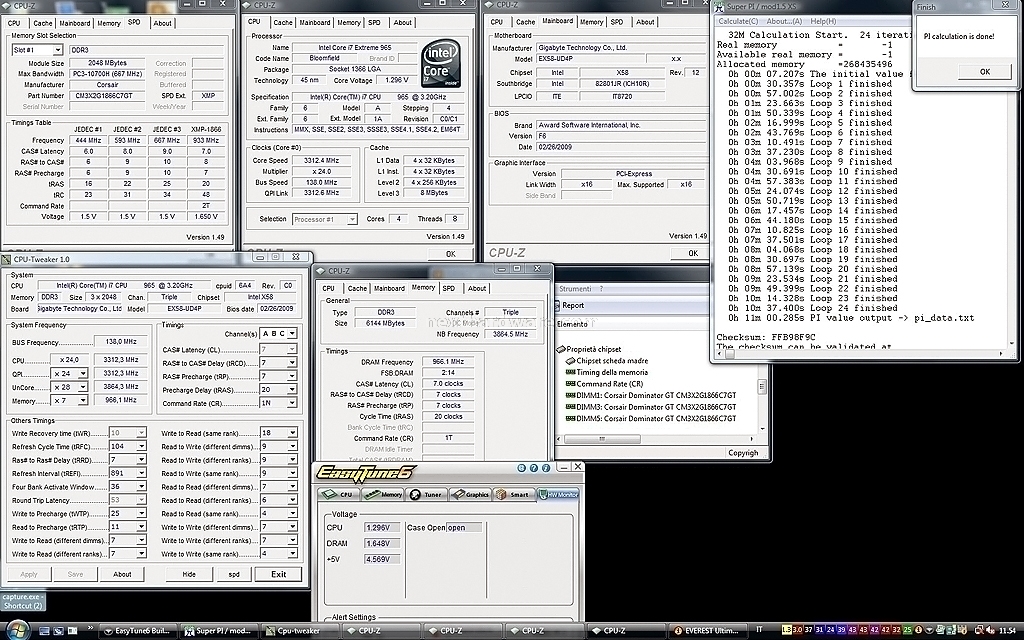Click the Report icon in EVEREST toolbar
The width and height of the screenshot is (1024, 640).
pyautogui.click(x=558, y=306)
